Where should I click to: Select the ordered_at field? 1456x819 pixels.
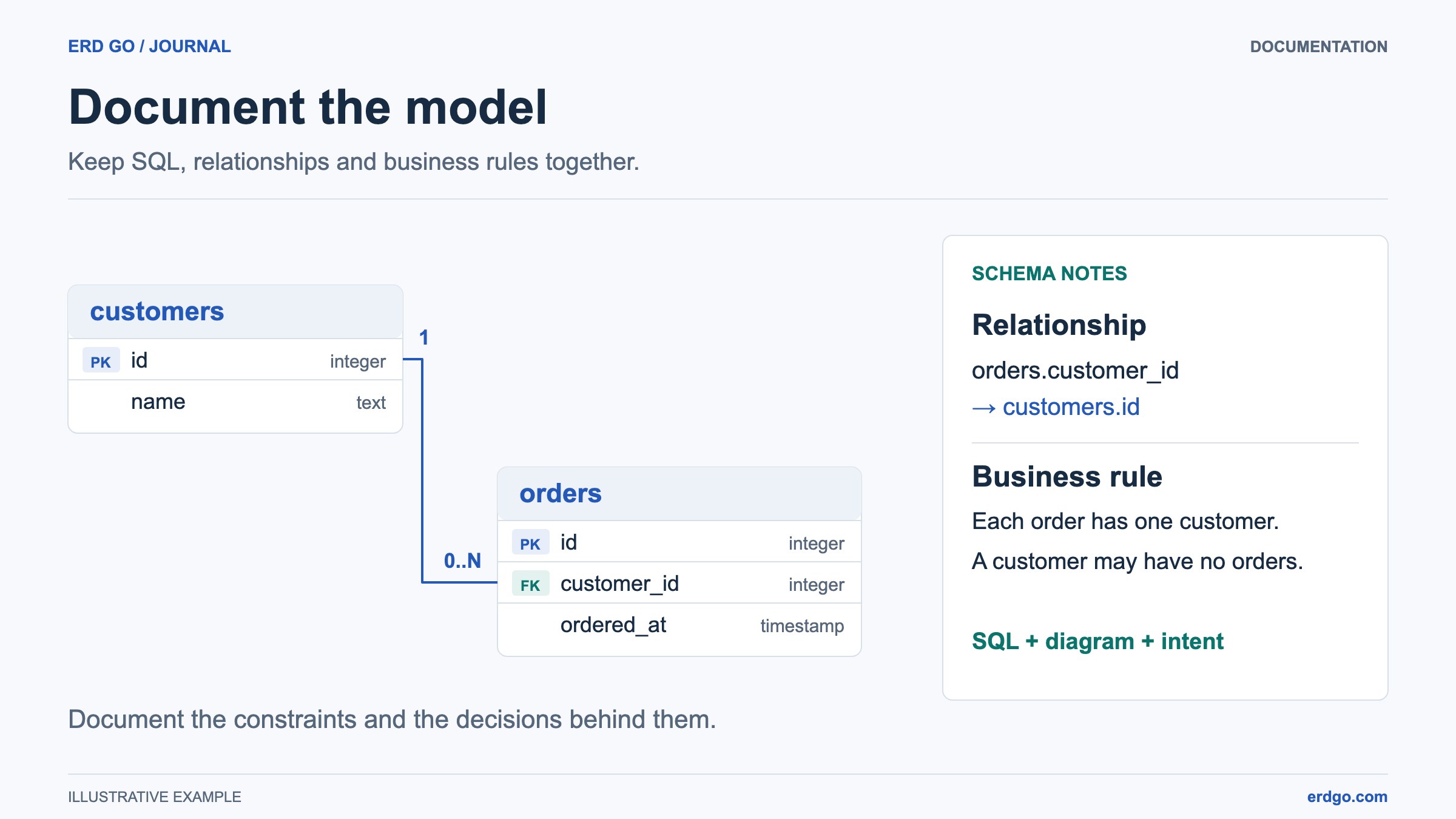613,625
